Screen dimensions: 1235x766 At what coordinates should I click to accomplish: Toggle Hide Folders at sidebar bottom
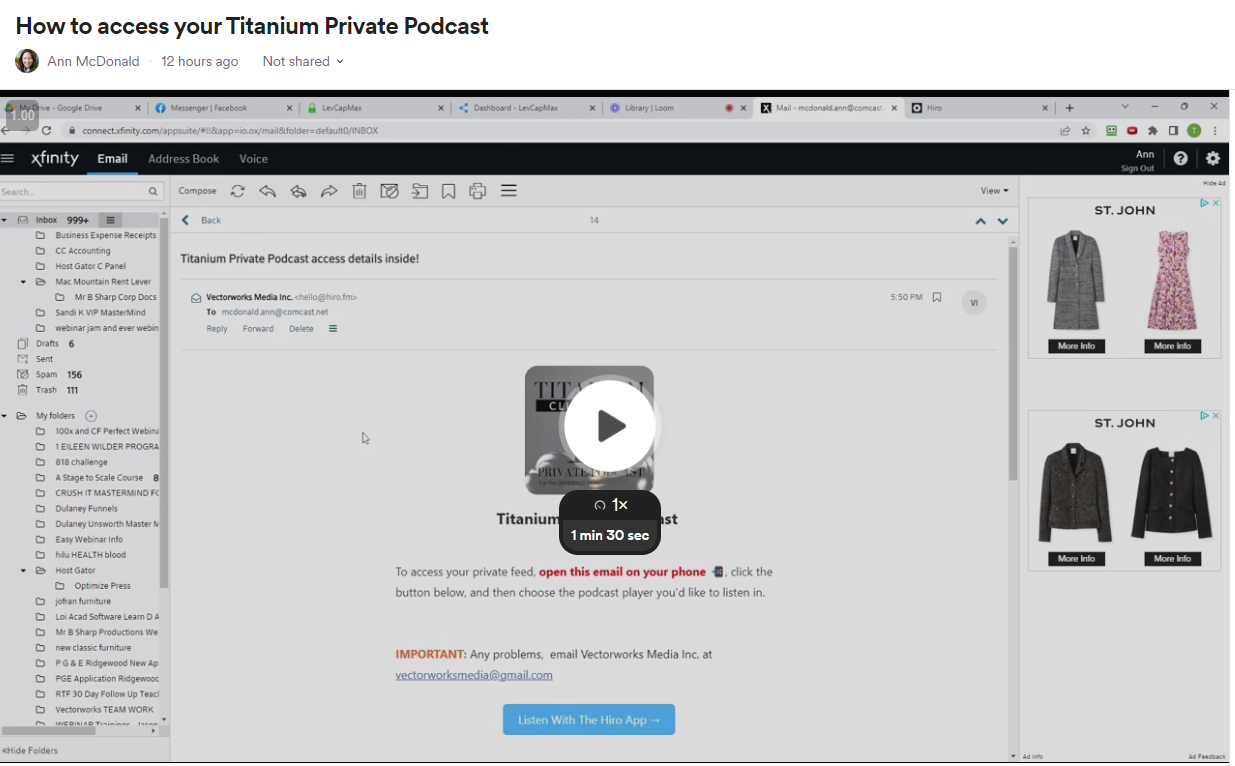30,750
